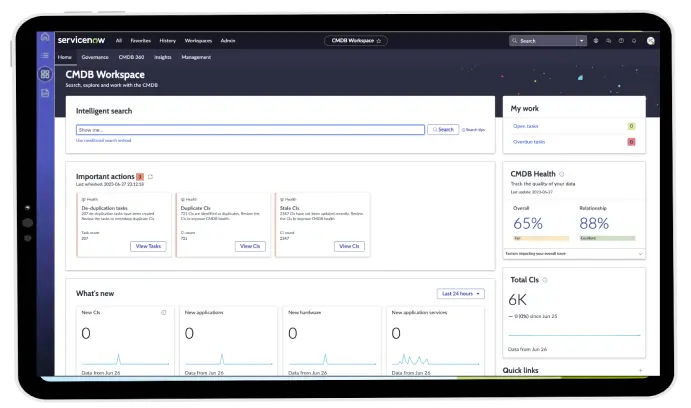Click the Open tasks green count badge

coord(631,126)
